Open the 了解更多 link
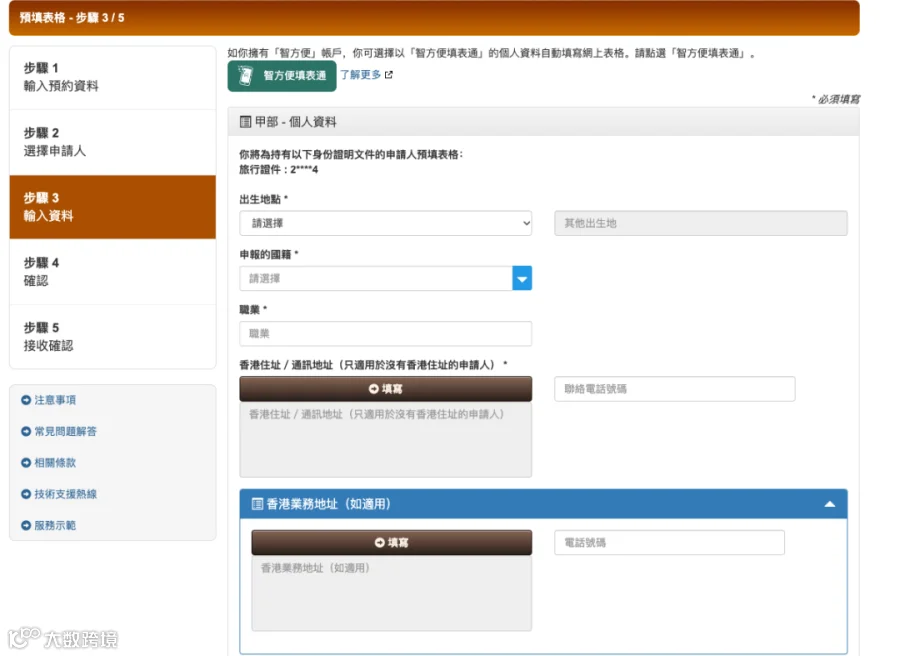900x656 pixels. pyautogui.click(x=360, y=75)
